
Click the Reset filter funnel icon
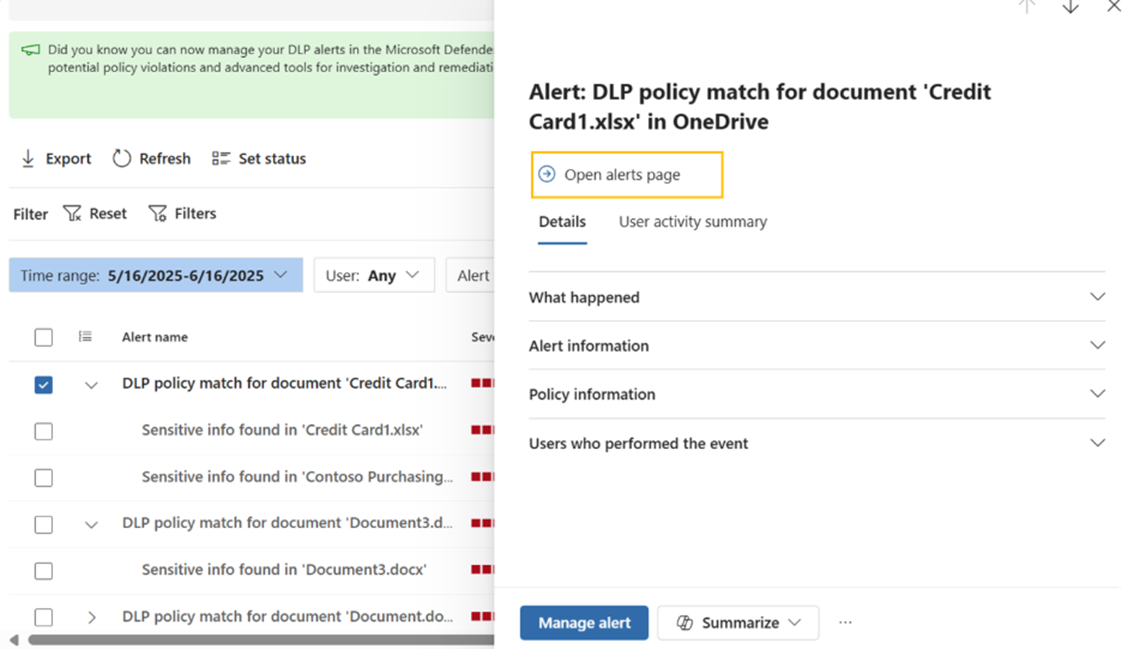click(x=72, y=213)
